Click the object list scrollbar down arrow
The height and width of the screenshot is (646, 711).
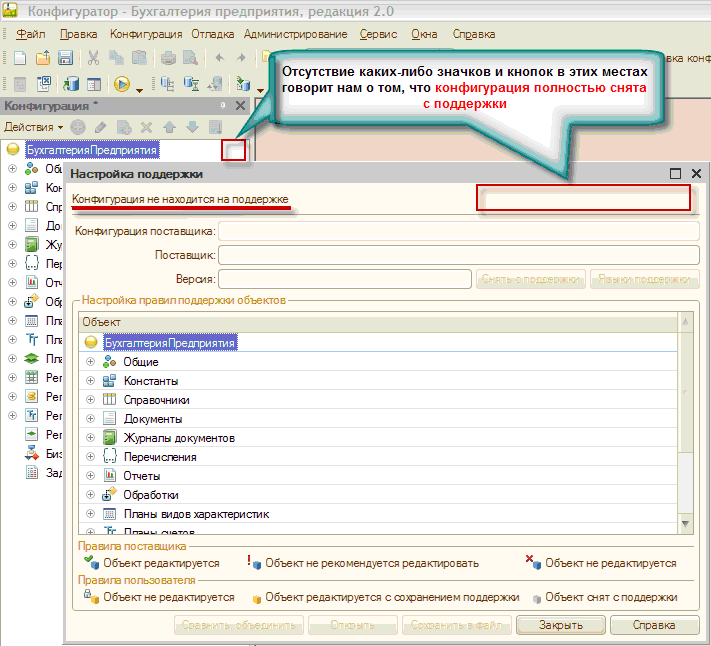point(684,523)
